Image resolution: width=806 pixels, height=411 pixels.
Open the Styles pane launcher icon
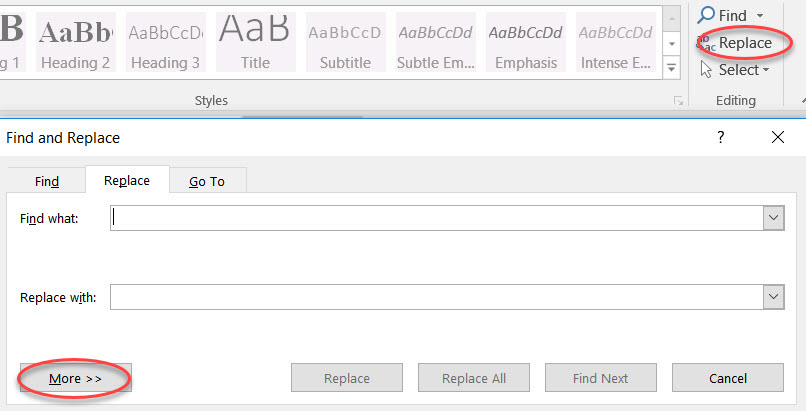(678, 101)
